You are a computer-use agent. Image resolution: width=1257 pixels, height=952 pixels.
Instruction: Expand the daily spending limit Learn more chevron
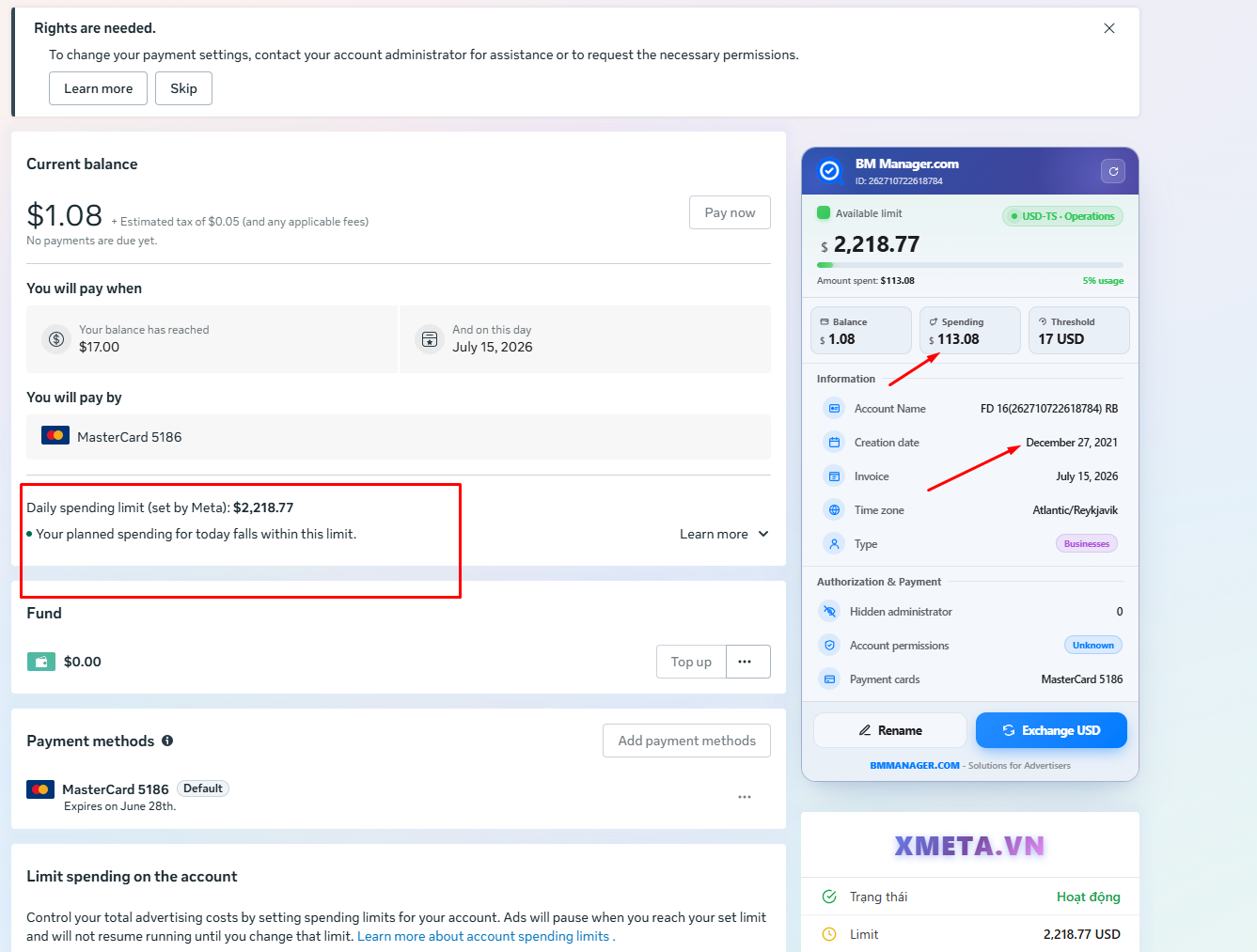763,534
